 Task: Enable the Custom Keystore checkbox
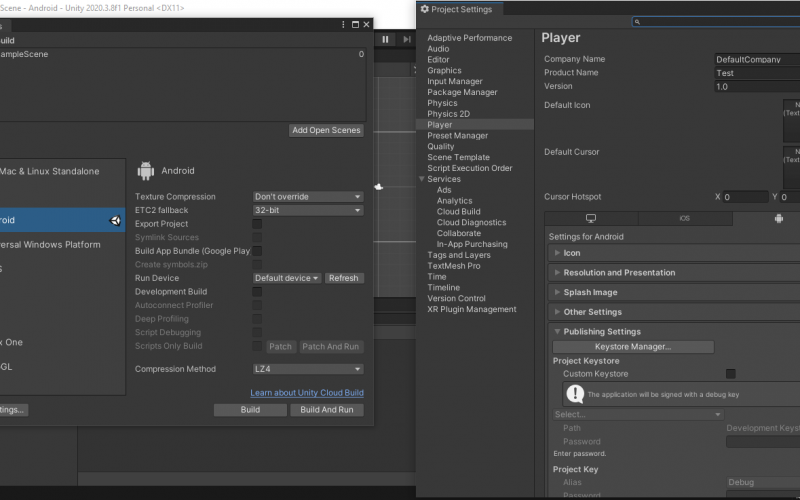[x=731, y=374]
